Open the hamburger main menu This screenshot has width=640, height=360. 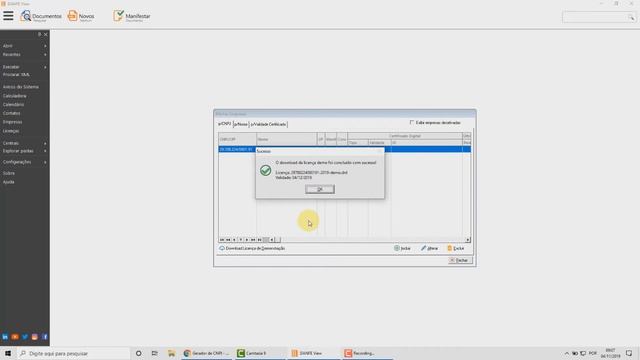8,16
